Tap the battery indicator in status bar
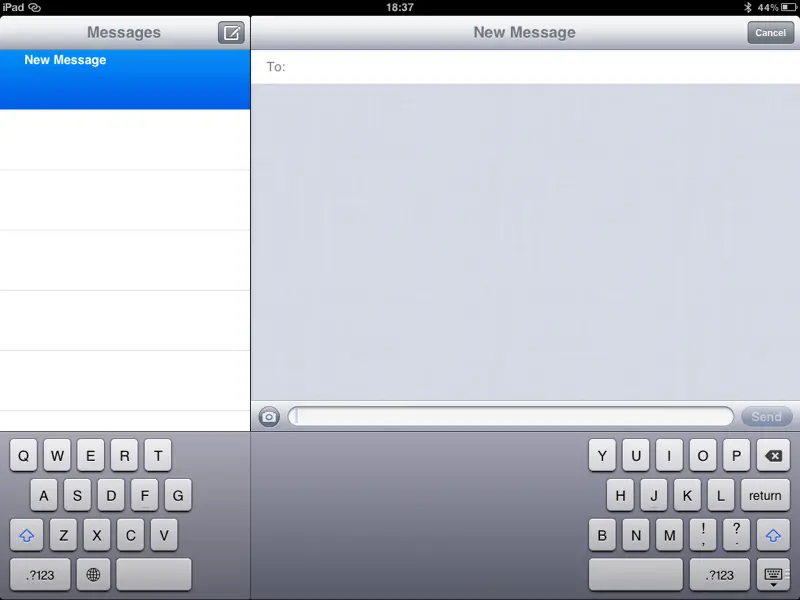Viewport: 800px width, 600px height. pyautogui.click(x=786, y=7)
